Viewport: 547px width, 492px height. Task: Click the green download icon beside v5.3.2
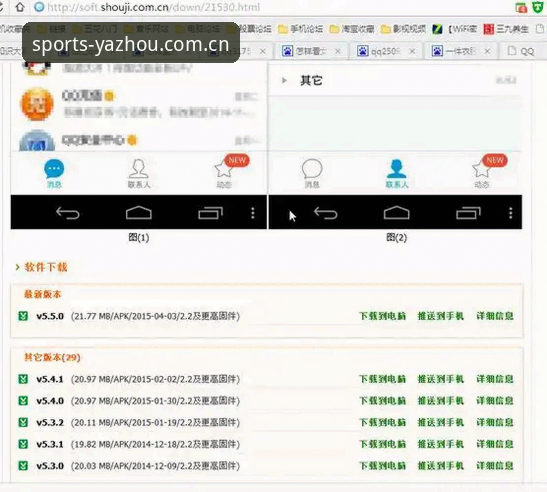[x=23, y=423]
